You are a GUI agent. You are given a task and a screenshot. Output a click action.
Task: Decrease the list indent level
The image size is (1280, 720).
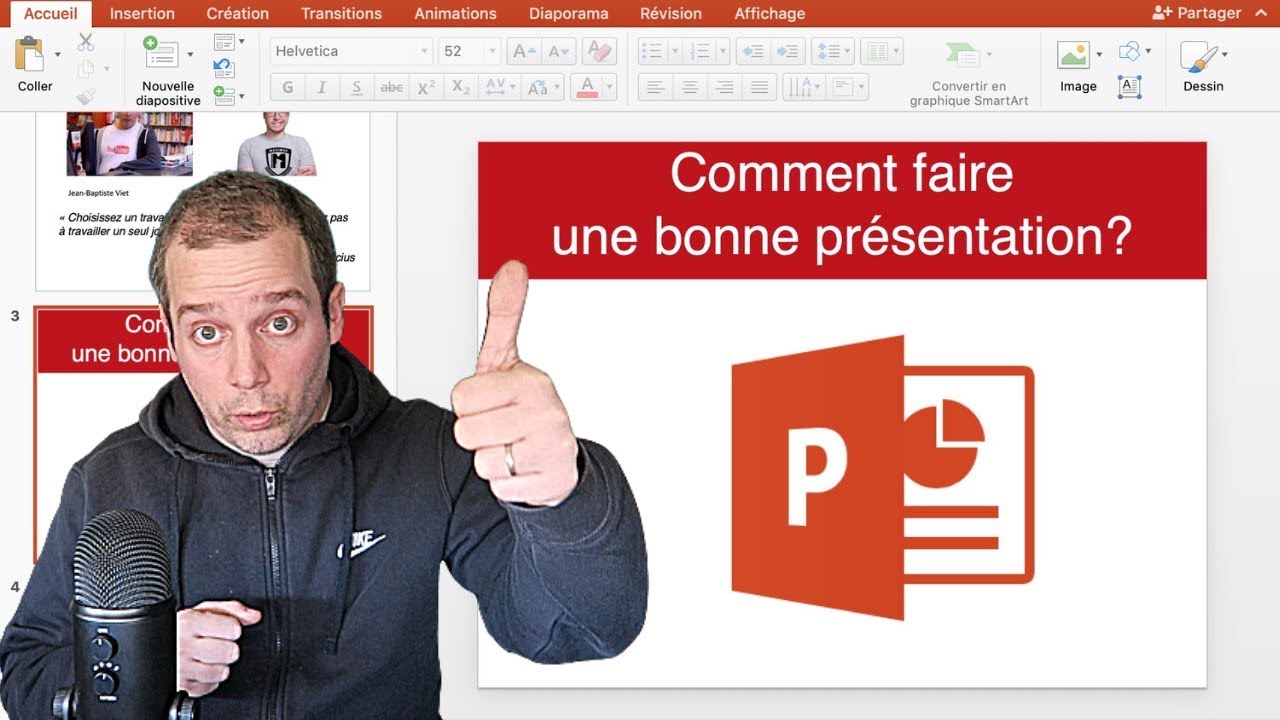pos(752,51)
